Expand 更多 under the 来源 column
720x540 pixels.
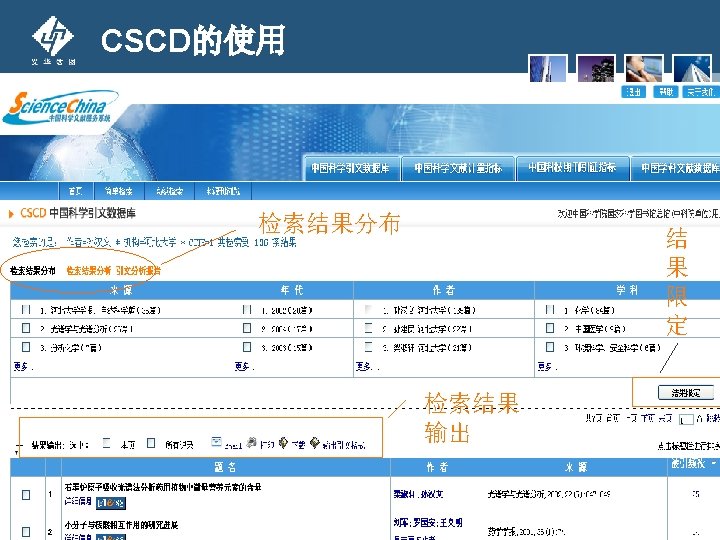[21, 366]
